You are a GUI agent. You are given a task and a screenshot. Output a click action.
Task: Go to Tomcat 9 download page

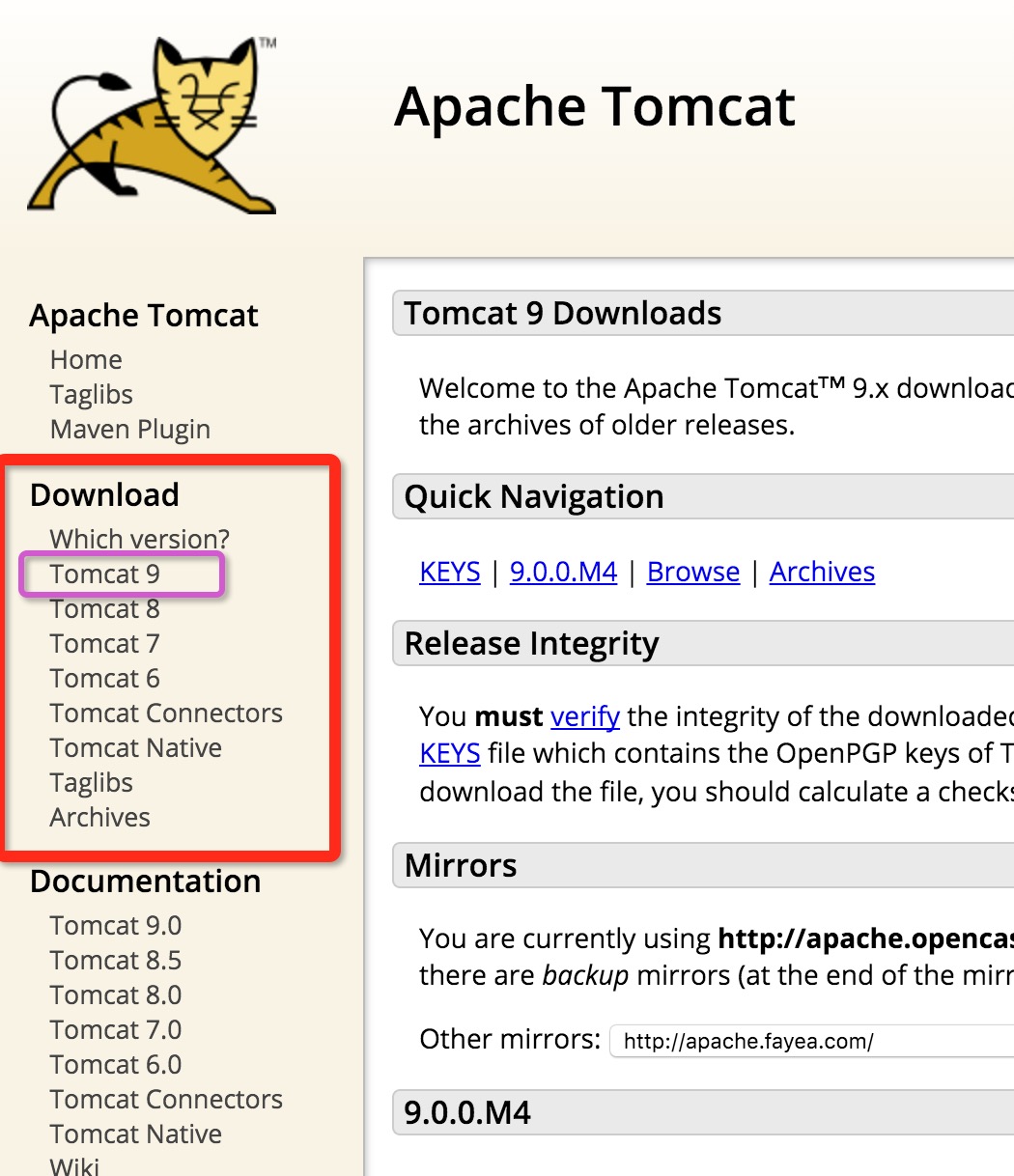tap(104, 574)
